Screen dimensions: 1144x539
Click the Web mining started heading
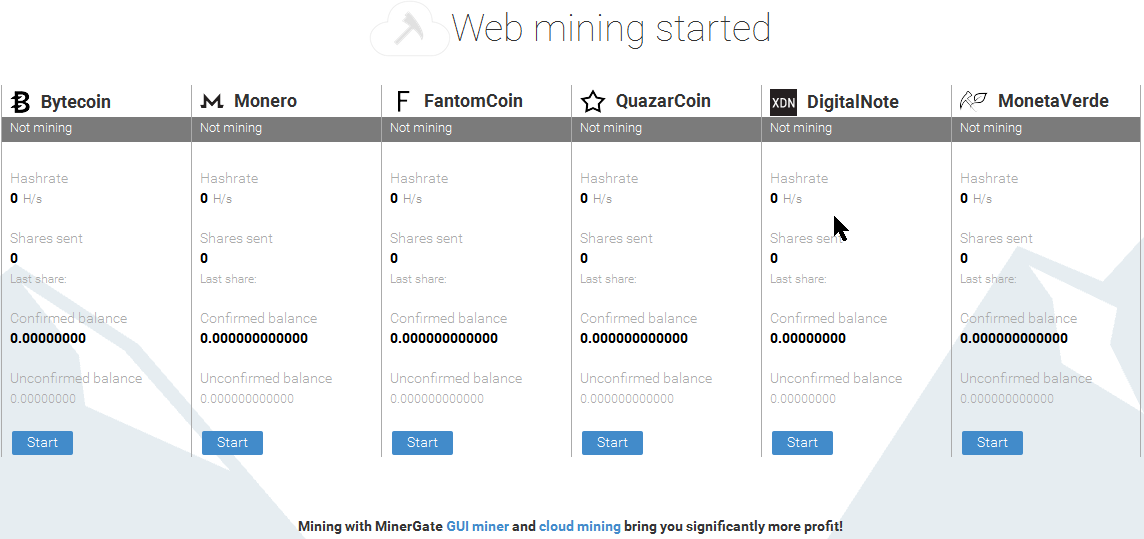[x=611, y=28]
